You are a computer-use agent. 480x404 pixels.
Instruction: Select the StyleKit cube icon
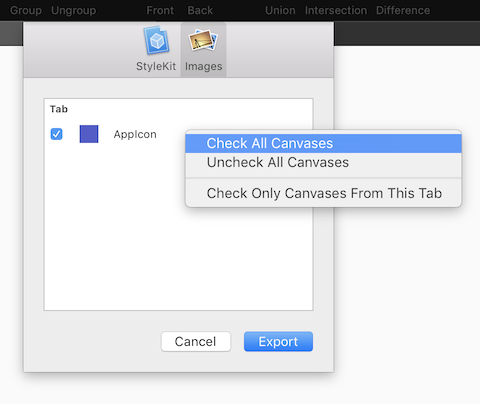(156, 41)
